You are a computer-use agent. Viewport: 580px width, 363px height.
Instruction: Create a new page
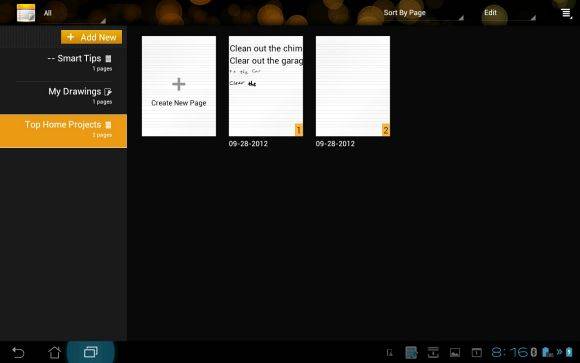(x=179, y=86)
